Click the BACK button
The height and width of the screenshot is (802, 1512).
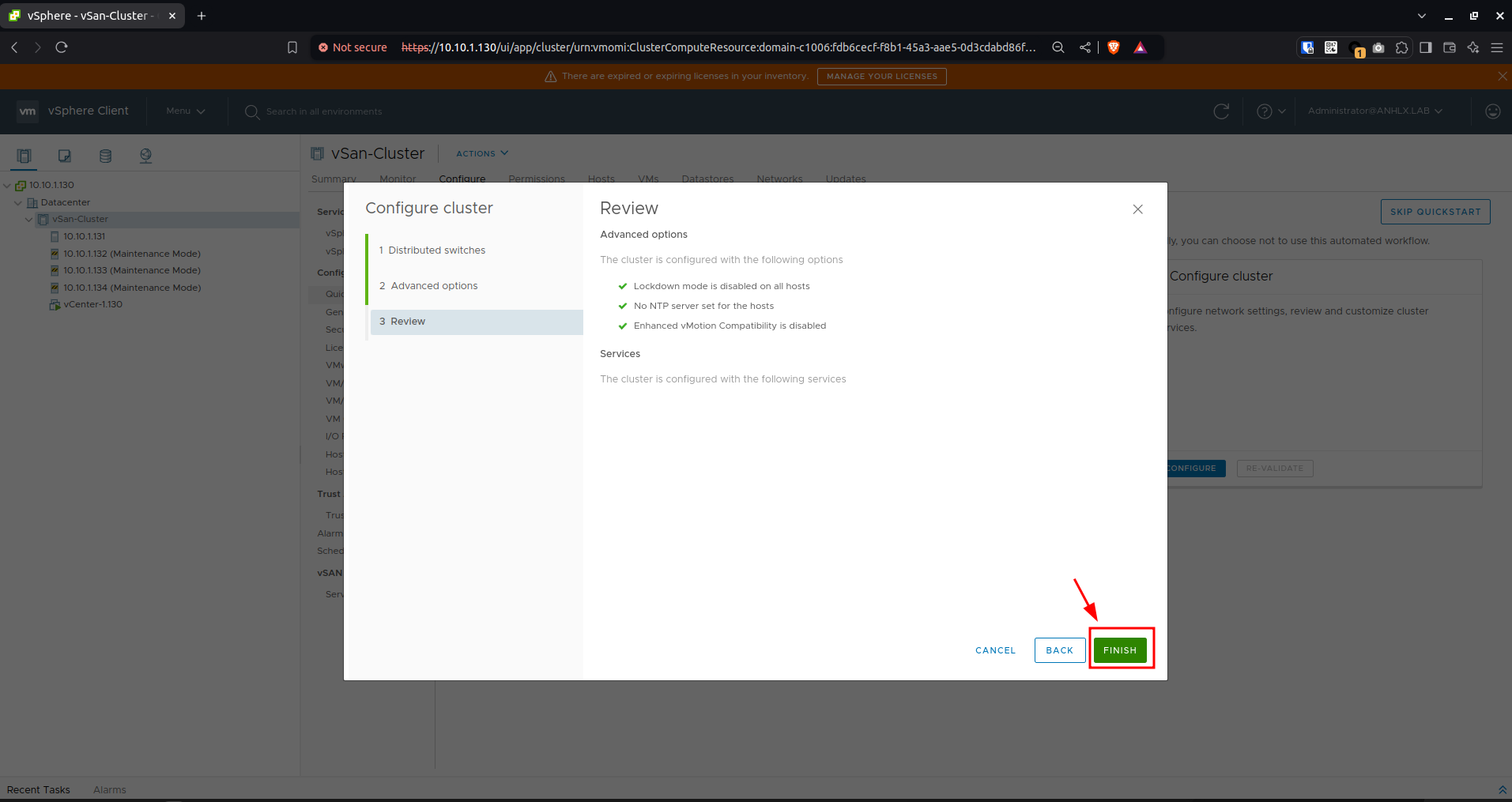coord(1059,650)
